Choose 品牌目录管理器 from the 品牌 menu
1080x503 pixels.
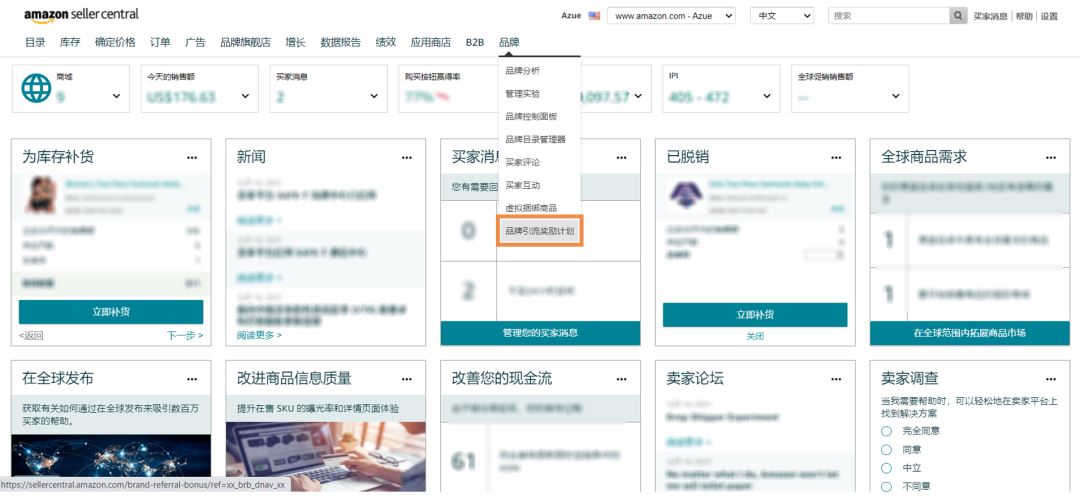pyautogui.click(x=535, y=139)
